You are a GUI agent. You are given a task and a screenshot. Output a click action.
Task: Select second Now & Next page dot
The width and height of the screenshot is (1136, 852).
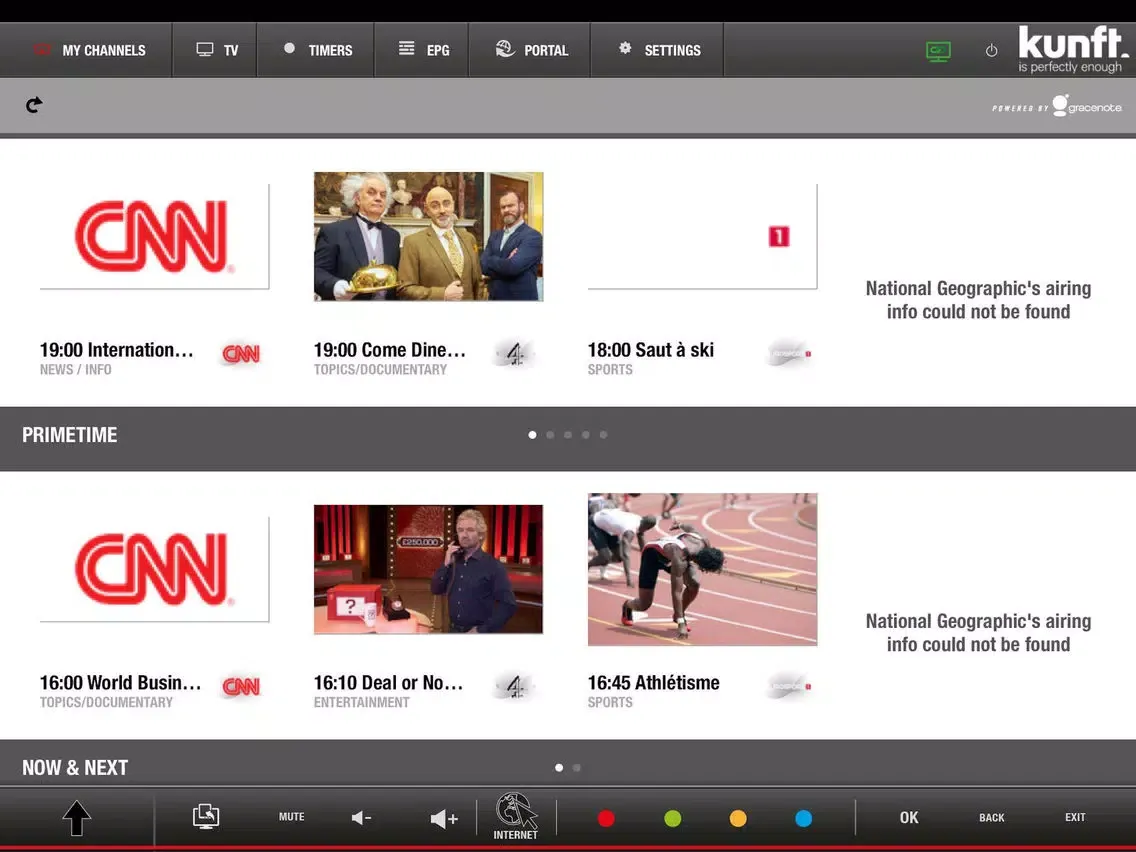577,767
